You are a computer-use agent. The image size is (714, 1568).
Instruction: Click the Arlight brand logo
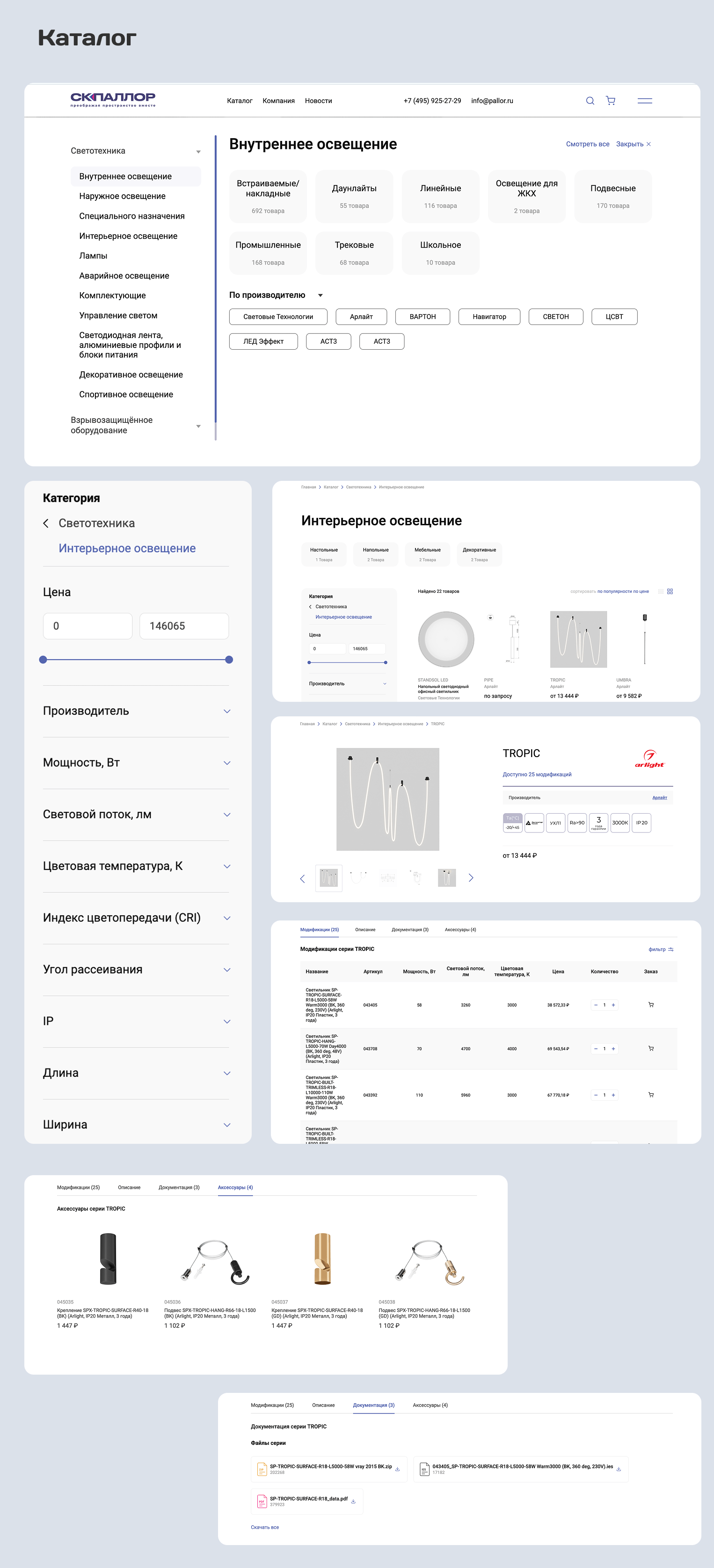tap(649, 759)
